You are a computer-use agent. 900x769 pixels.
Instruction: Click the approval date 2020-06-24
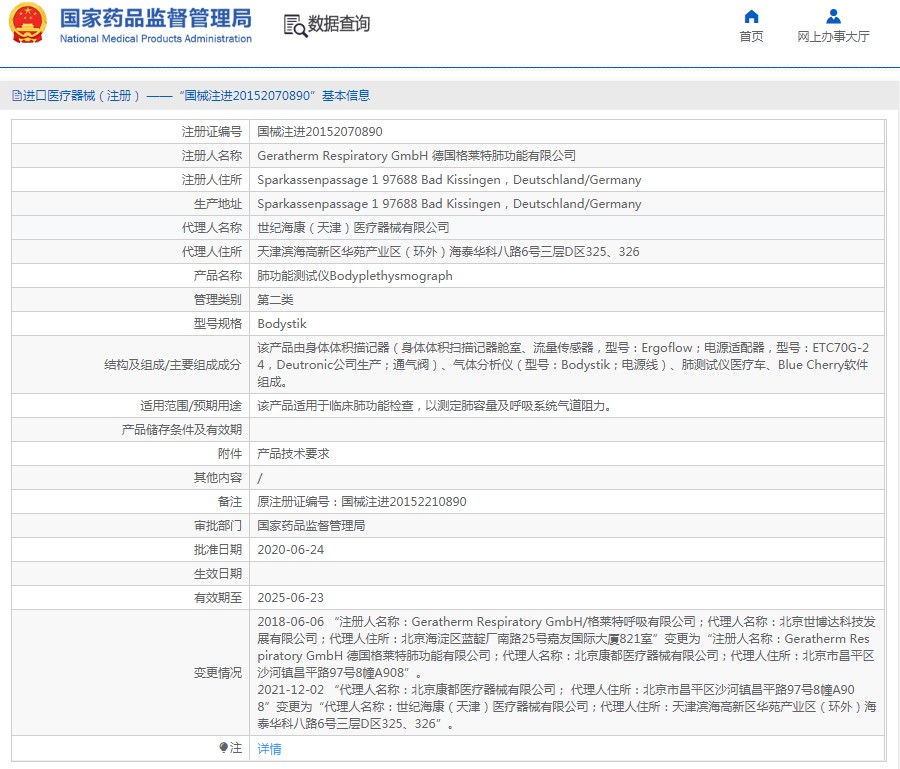tap(291, 550)
